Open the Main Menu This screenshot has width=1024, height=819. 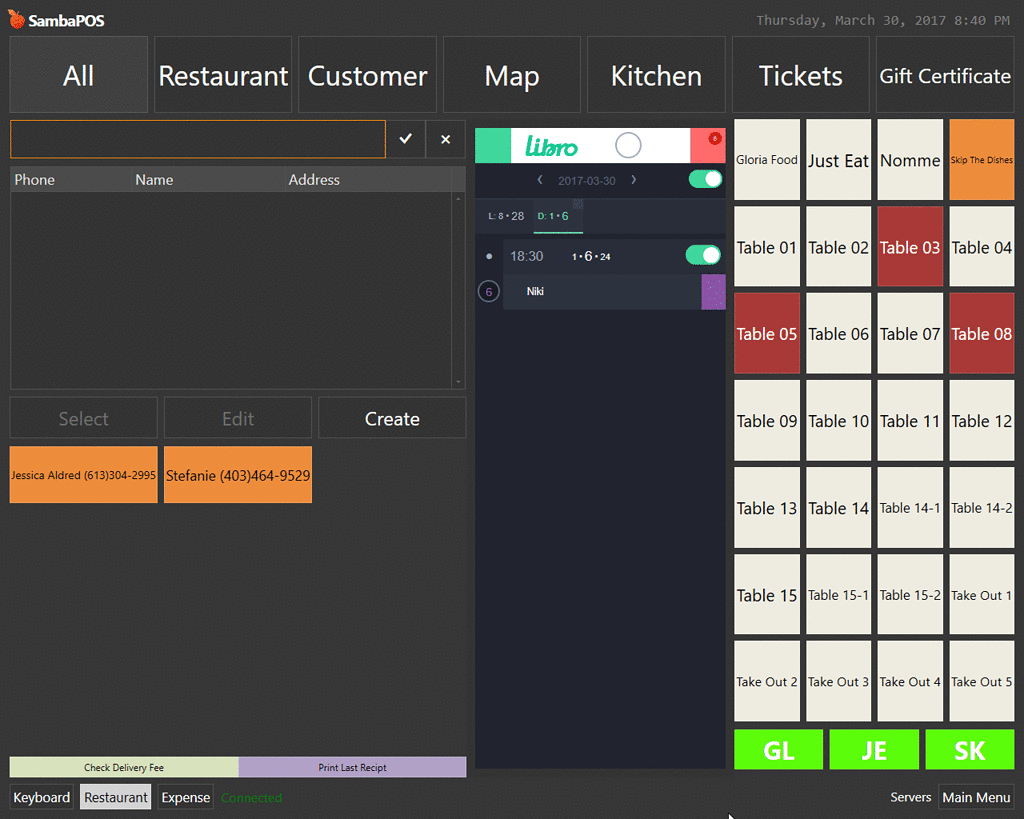pos(976,797)
